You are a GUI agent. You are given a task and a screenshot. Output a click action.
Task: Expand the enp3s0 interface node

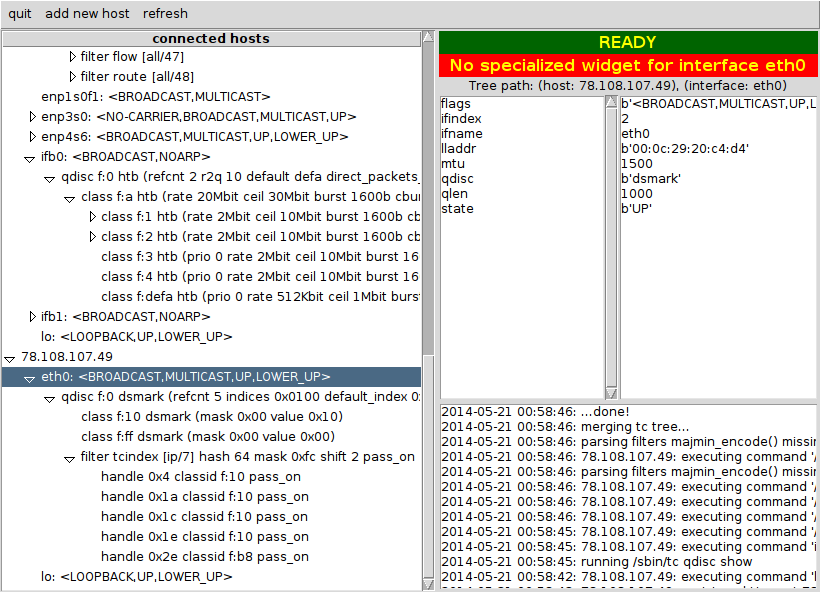click(33, 117)
